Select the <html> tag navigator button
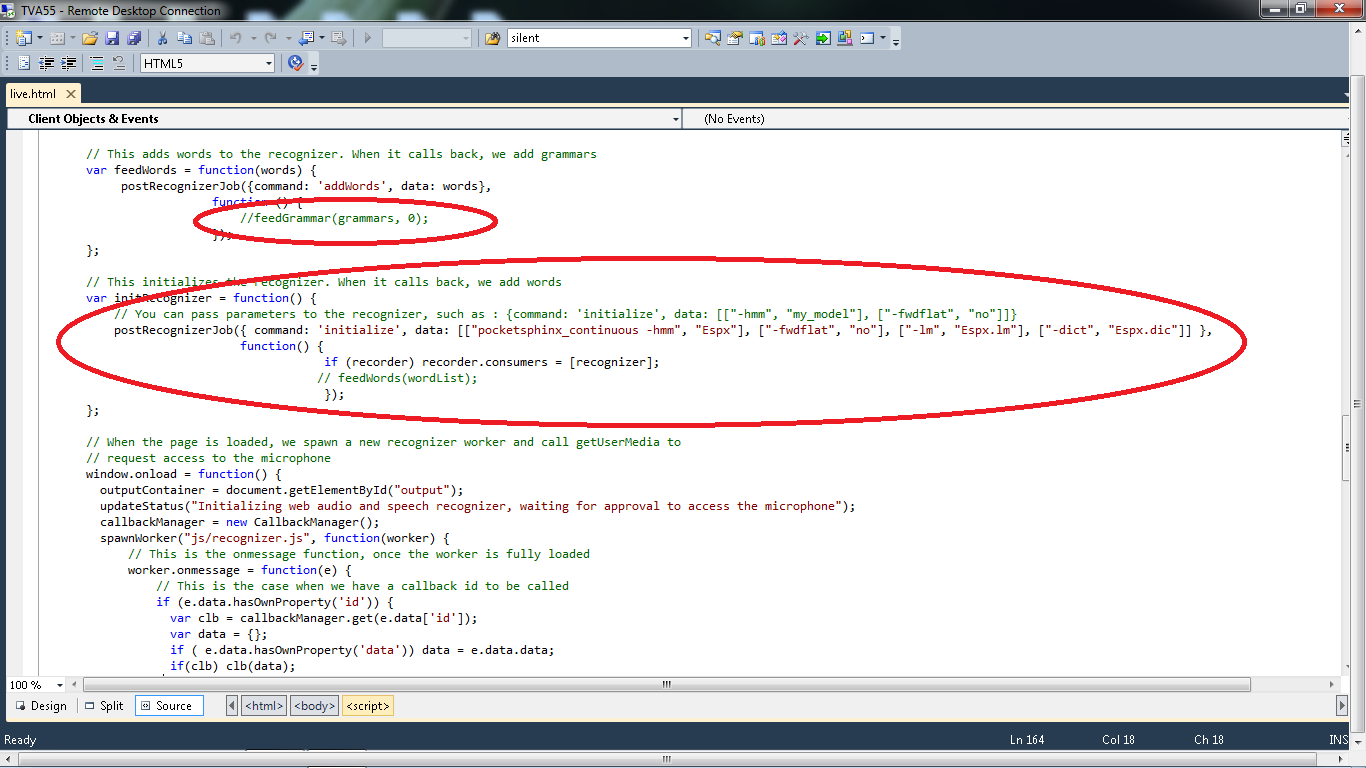 pyautogui.click(x=264, y=706)
